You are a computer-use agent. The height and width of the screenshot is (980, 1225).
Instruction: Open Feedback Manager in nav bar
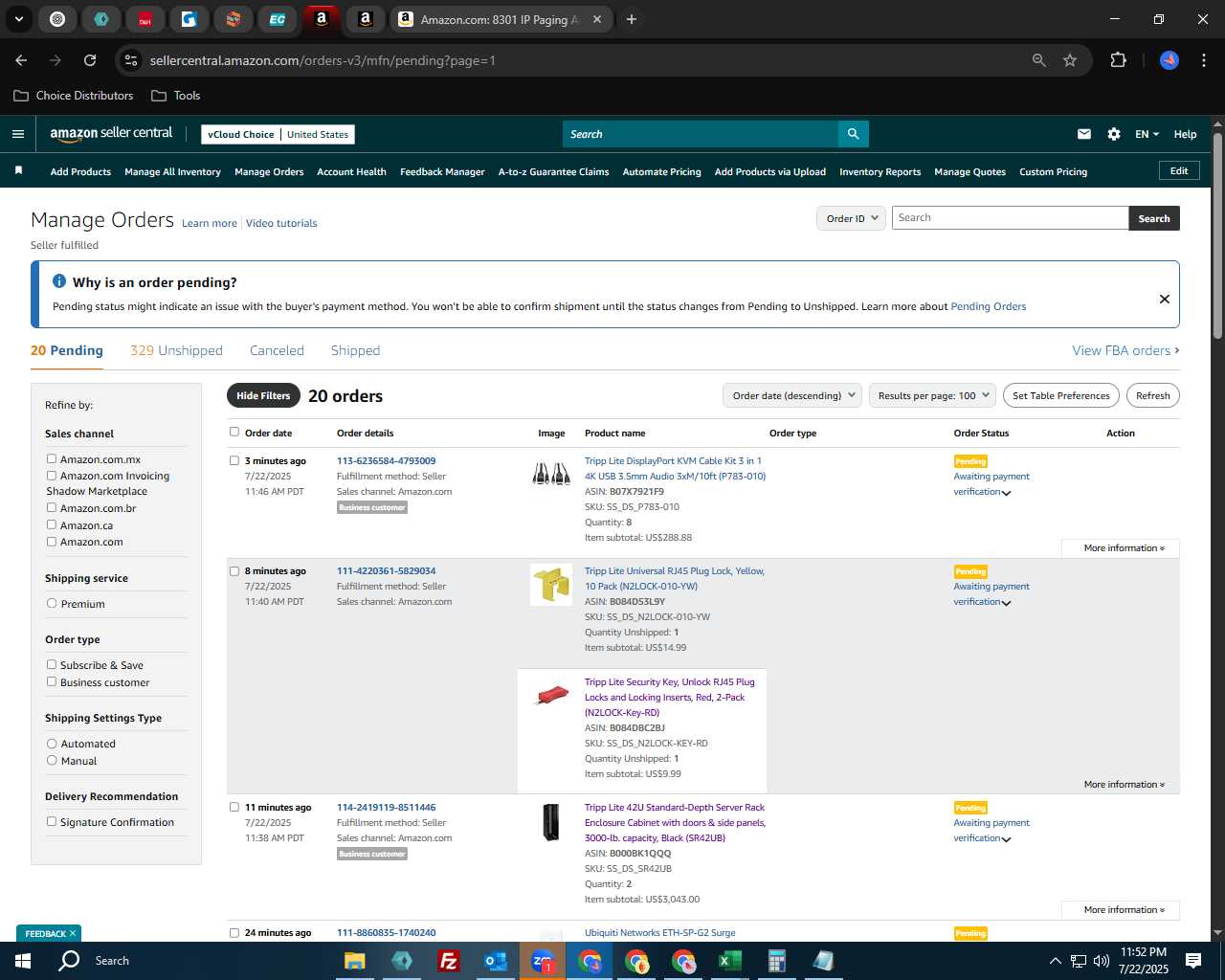click(442, 171)
